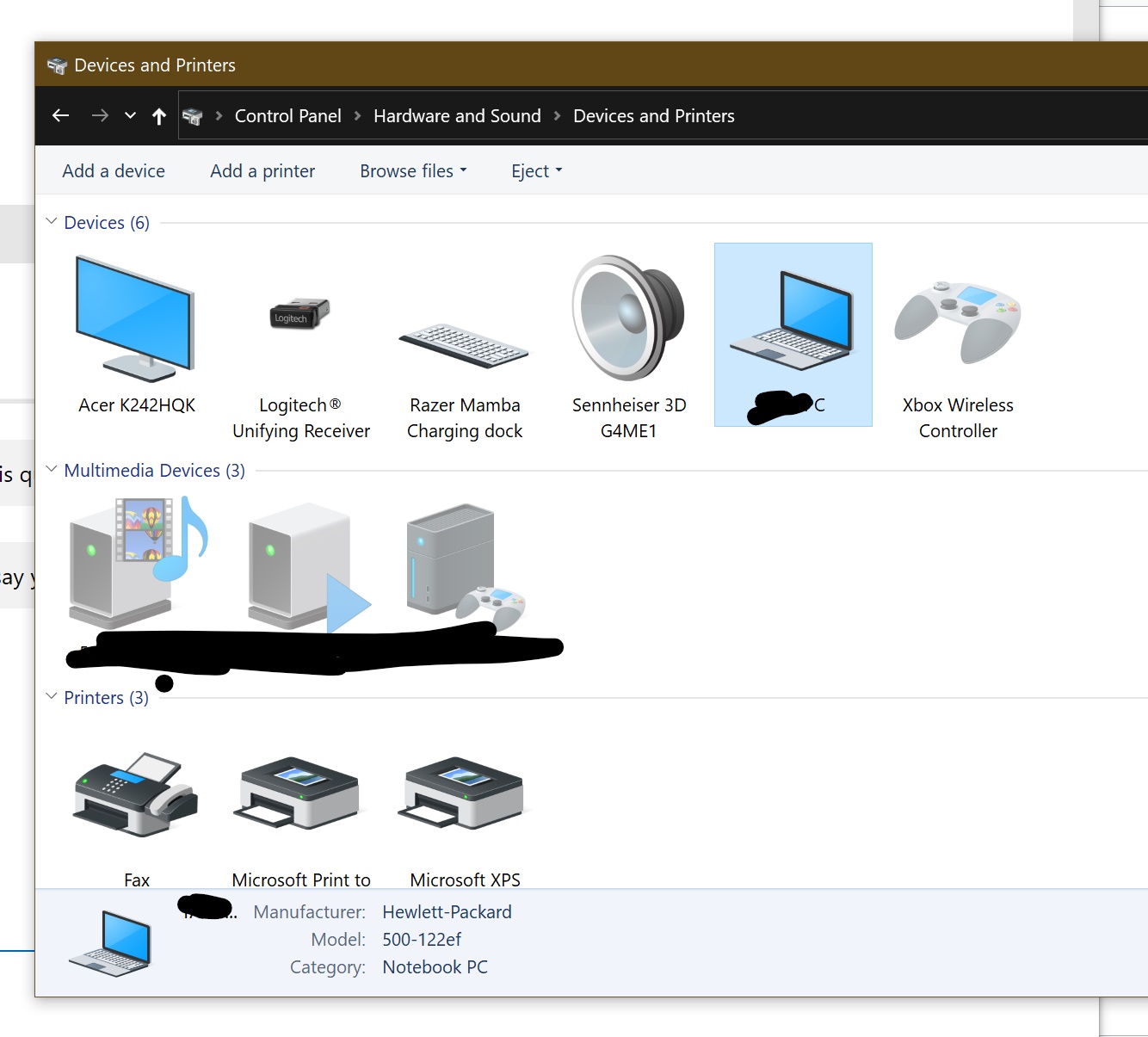1148x1037 pixels.
Task: Open the Browse files dropdown
Action: pos(413,171)
